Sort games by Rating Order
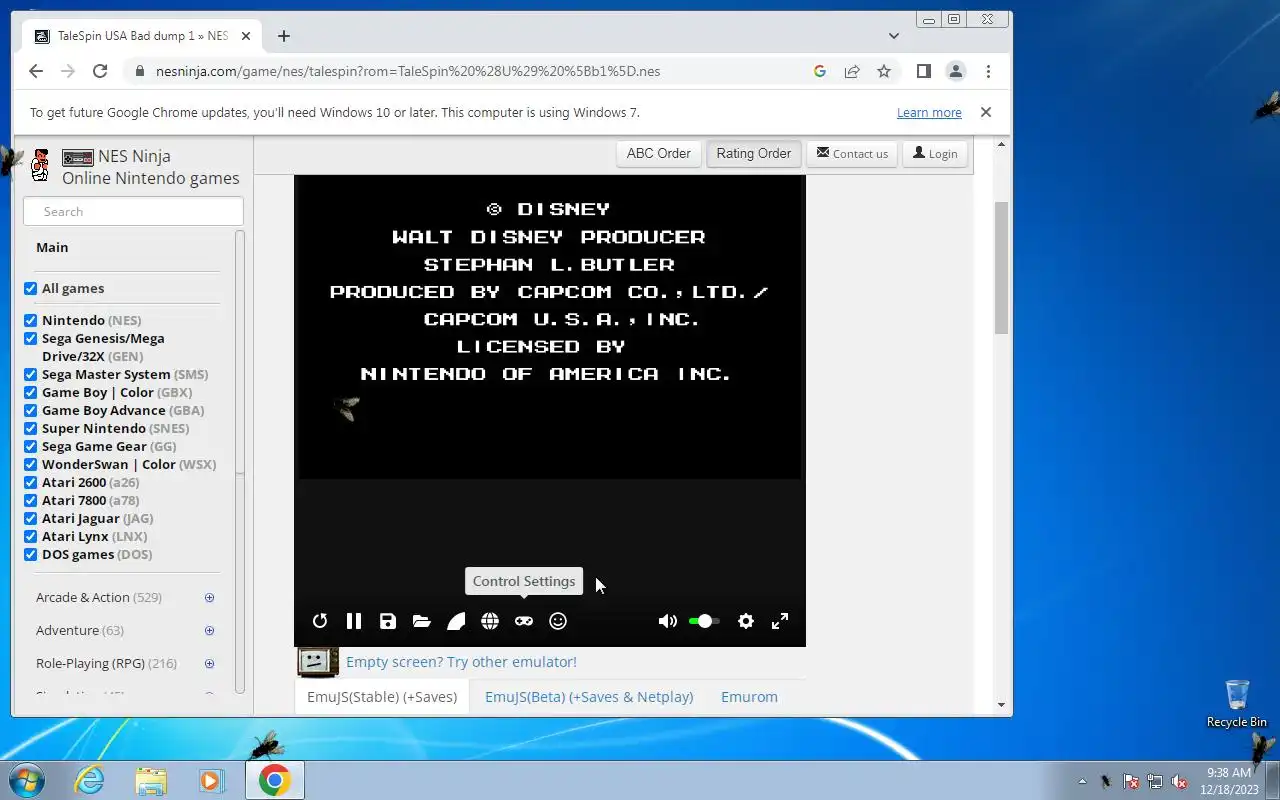The height and width of the screenshot is (800, 1280). pyautogui.click(x=753, y=153)
